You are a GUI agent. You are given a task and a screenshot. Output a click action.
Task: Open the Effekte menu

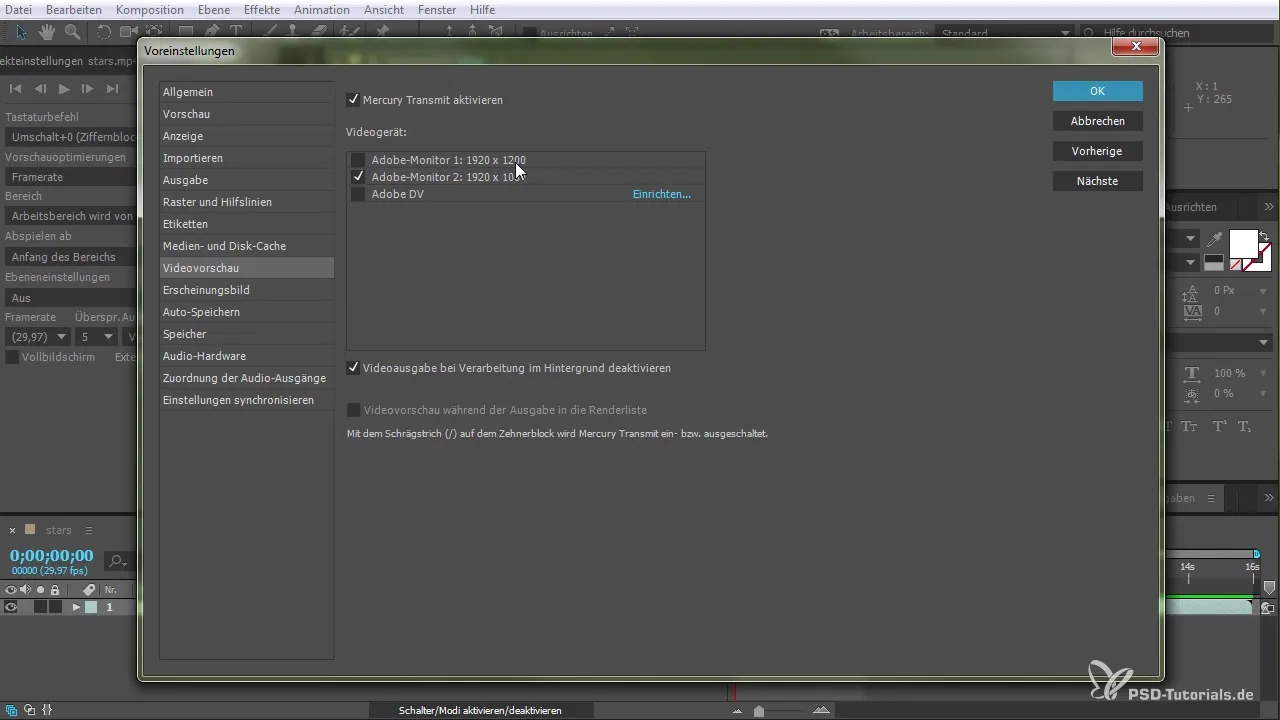tap(262, 9)
